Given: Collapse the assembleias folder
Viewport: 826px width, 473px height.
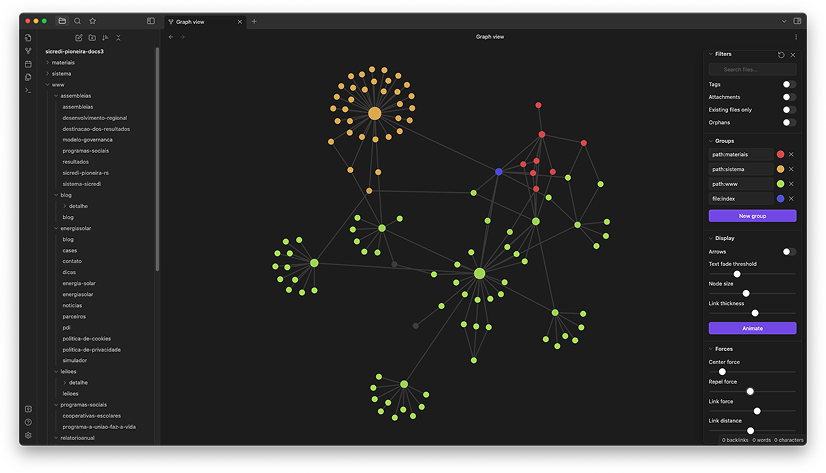Looking at the screenshot, I should [56, 96].
